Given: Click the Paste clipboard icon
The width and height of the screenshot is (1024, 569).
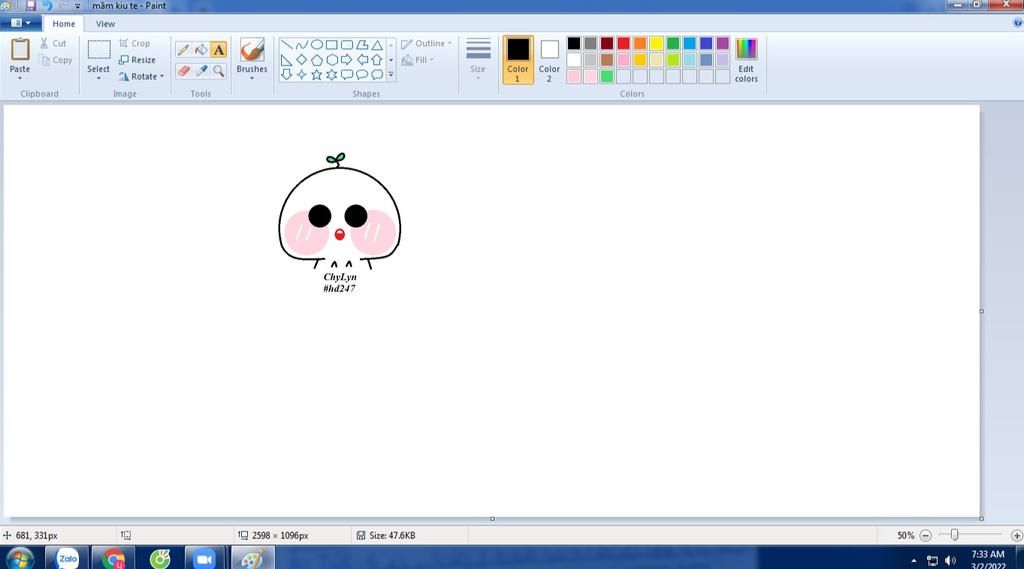Looking at the screenshot, I should (x=20, y=50).
